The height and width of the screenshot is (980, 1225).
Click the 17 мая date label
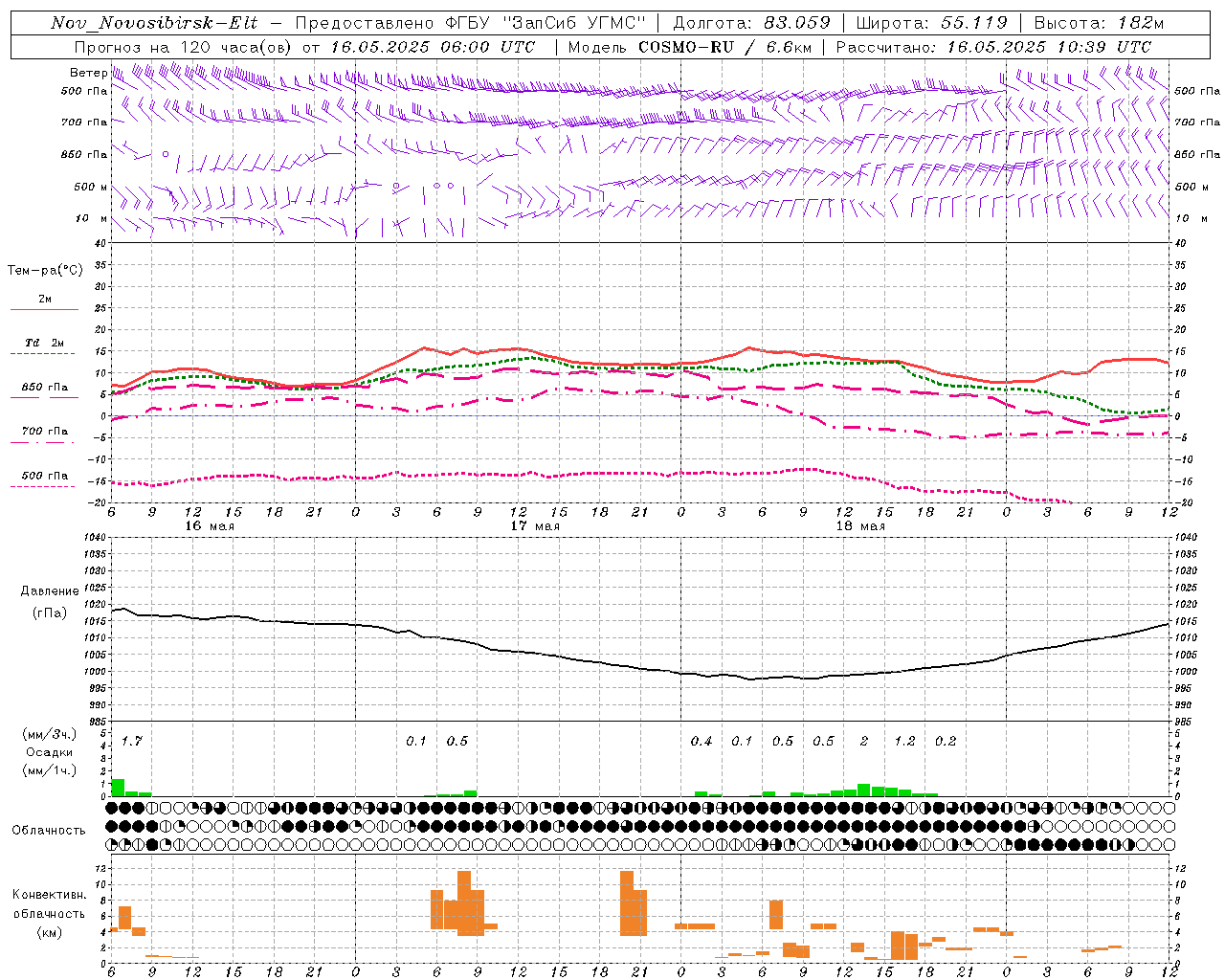(535, 526)
